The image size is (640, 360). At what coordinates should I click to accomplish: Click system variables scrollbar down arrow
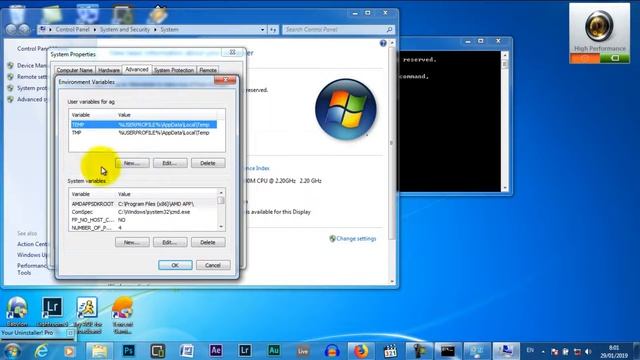coord(221,227)
